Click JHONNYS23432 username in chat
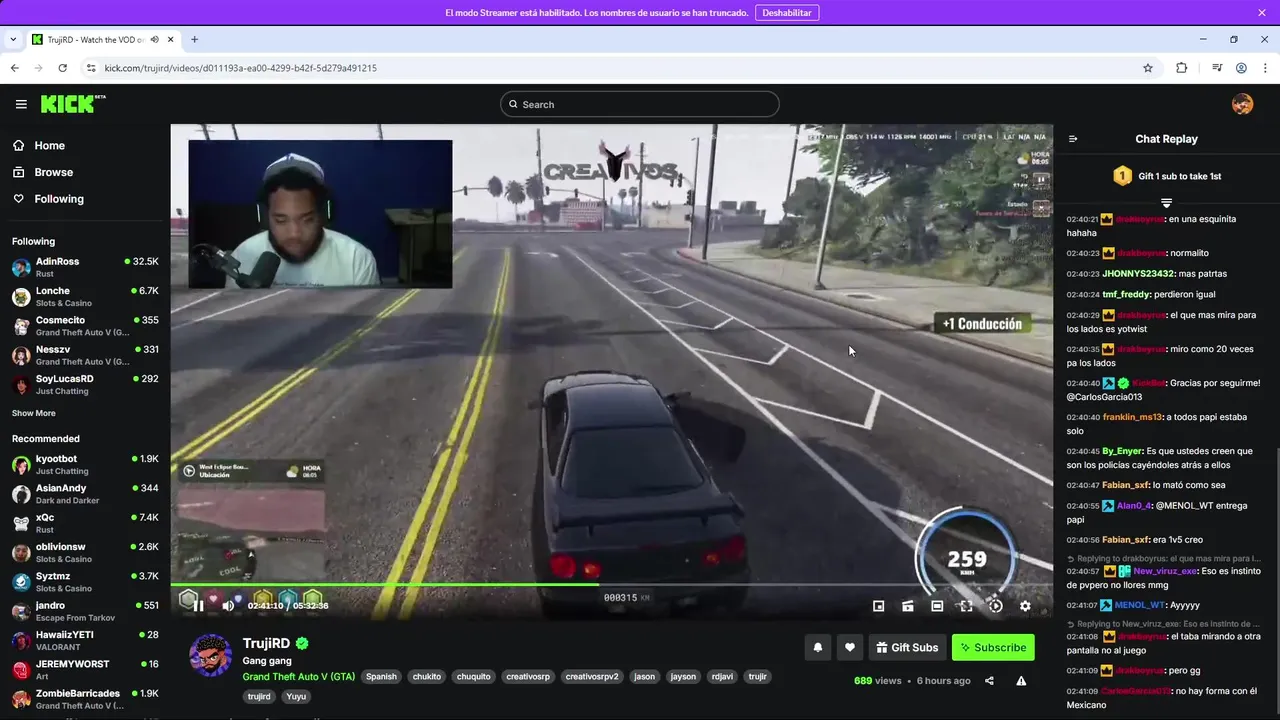Viewport: 1280px width, 720px height. [1138, 274]
